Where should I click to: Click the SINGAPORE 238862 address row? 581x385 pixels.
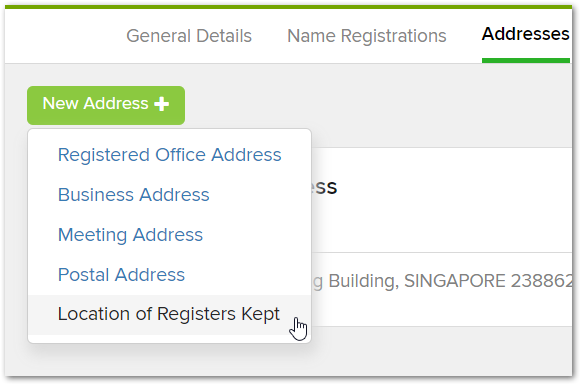click(x=442, y=289)
